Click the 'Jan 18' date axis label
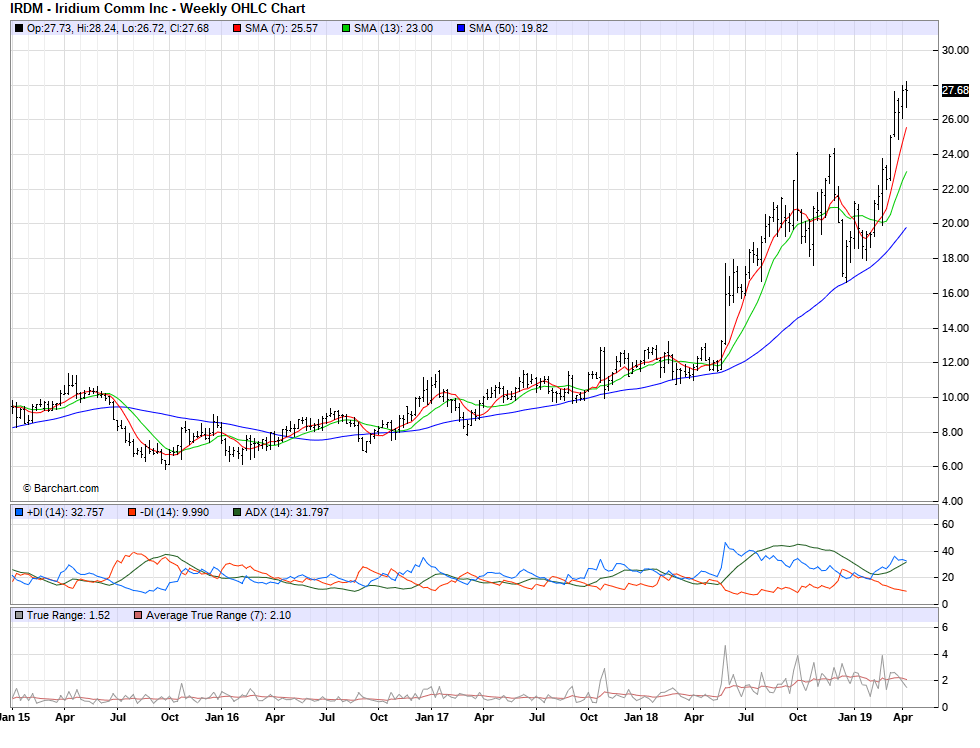 [x=641, y=717]
